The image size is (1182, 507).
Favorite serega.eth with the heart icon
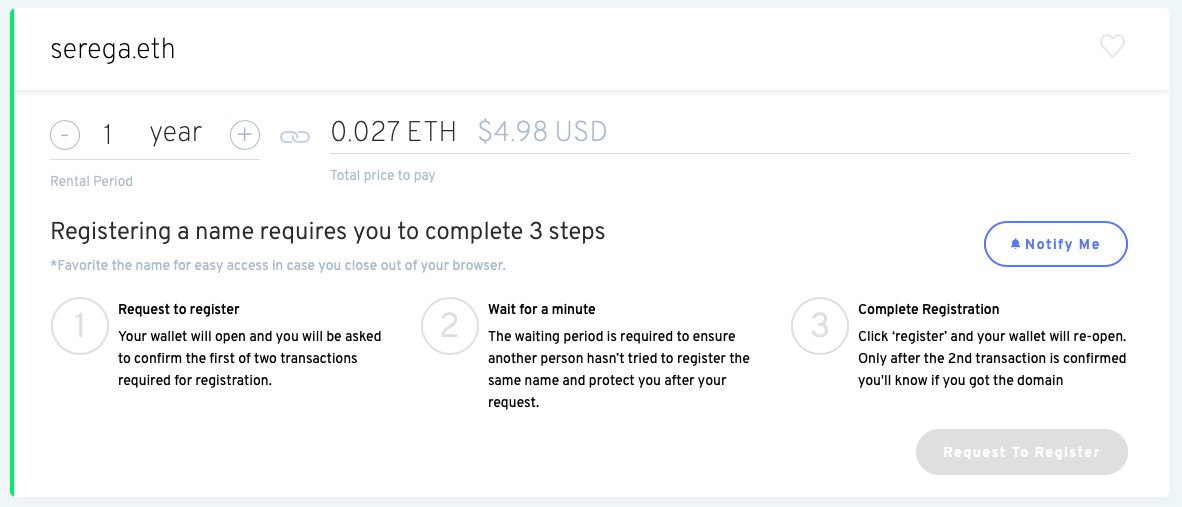pos(1112,47)
